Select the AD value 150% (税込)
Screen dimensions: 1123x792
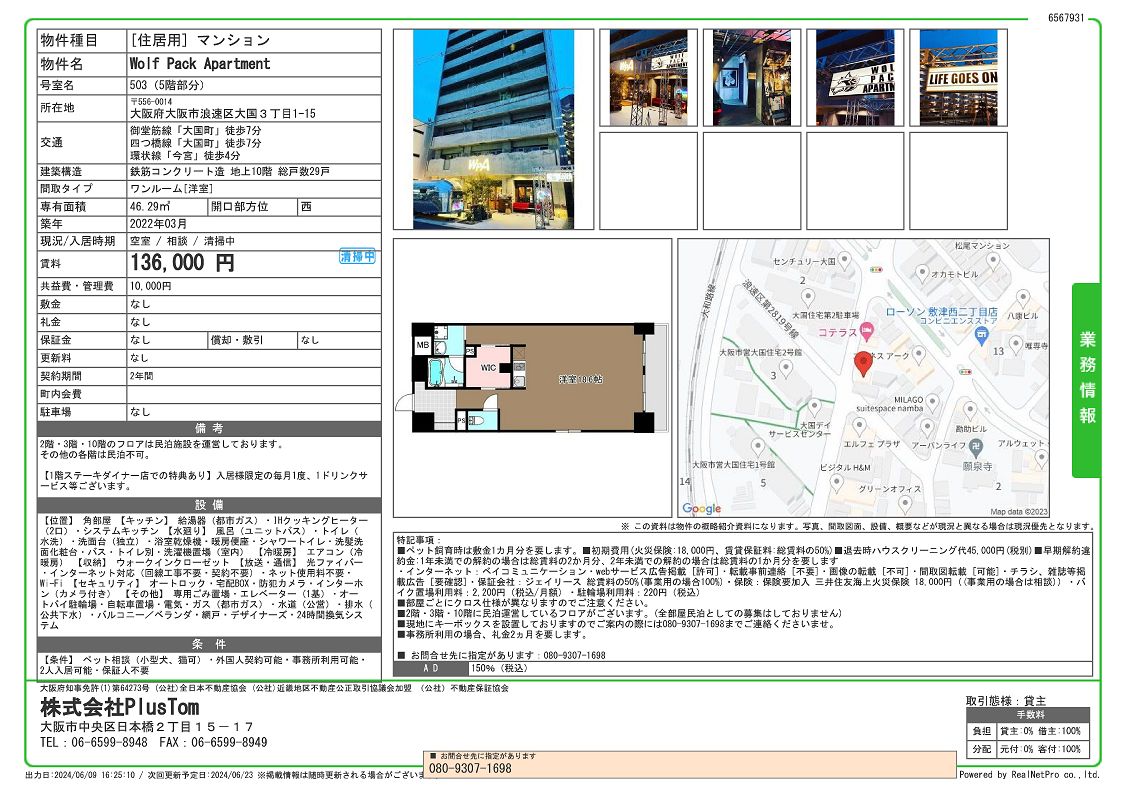tap(499, 668)
